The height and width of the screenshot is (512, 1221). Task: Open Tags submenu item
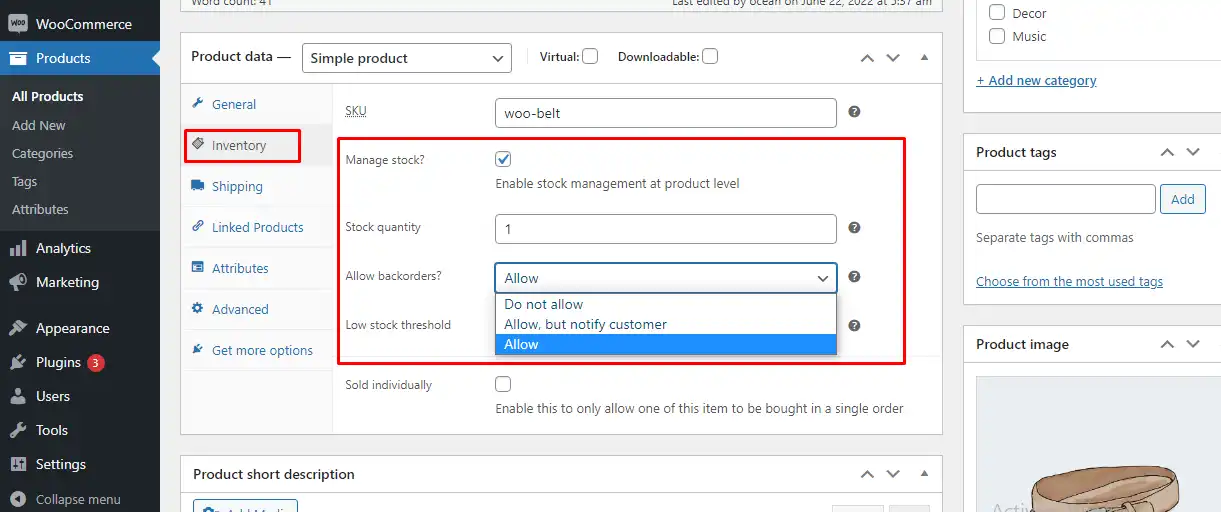[24, 181]
